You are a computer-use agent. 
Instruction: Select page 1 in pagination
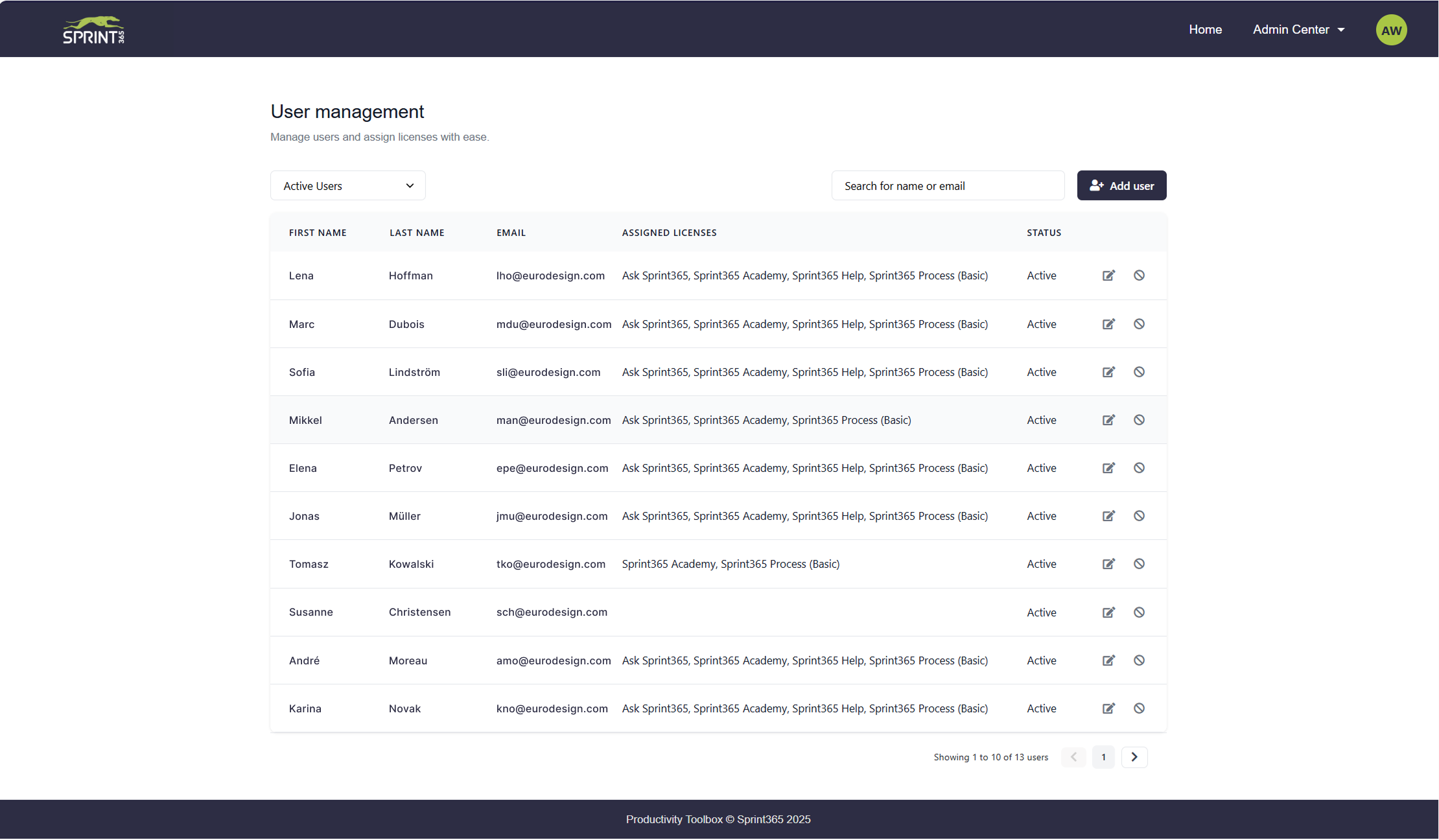pos(1103,757)
